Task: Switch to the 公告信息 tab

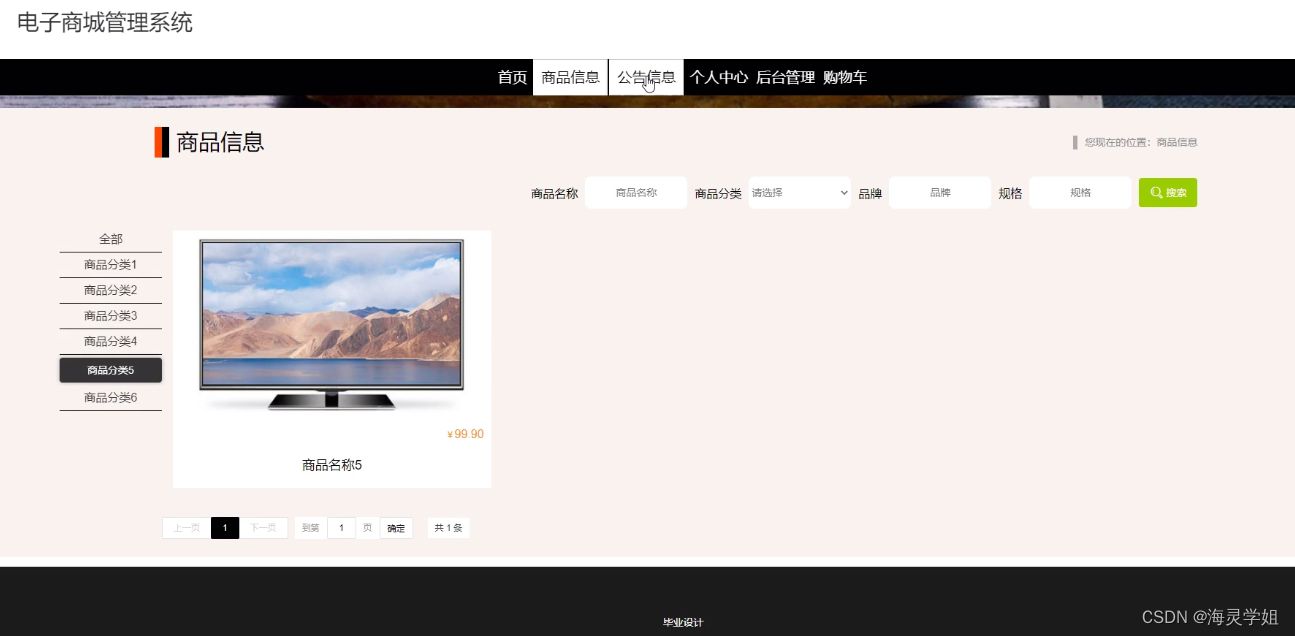Action: tap(645, 76)
